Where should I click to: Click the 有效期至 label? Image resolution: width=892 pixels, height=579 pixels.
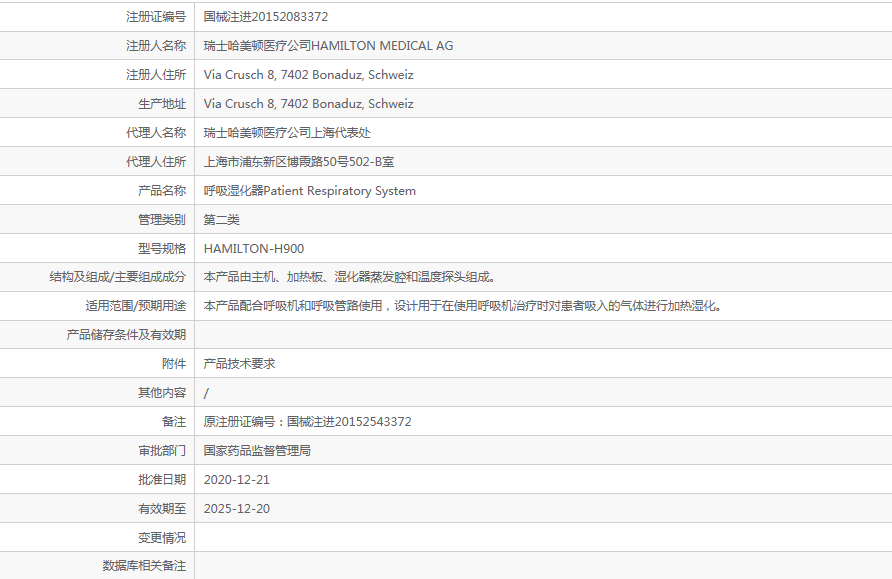(x=162, y=509)
